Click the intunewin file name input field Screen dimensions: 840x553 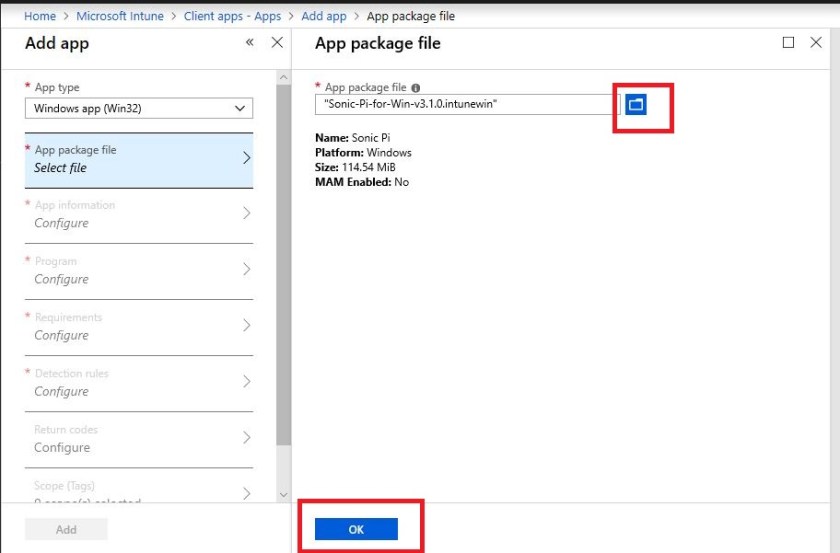pos(466,104)
